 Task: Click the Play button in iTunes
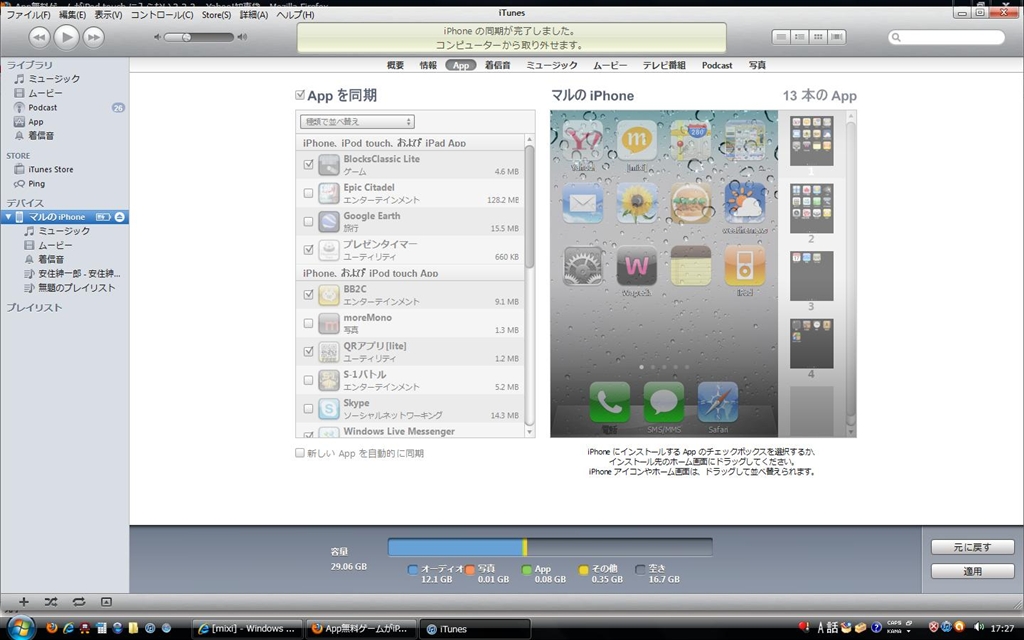coord(66,37)
